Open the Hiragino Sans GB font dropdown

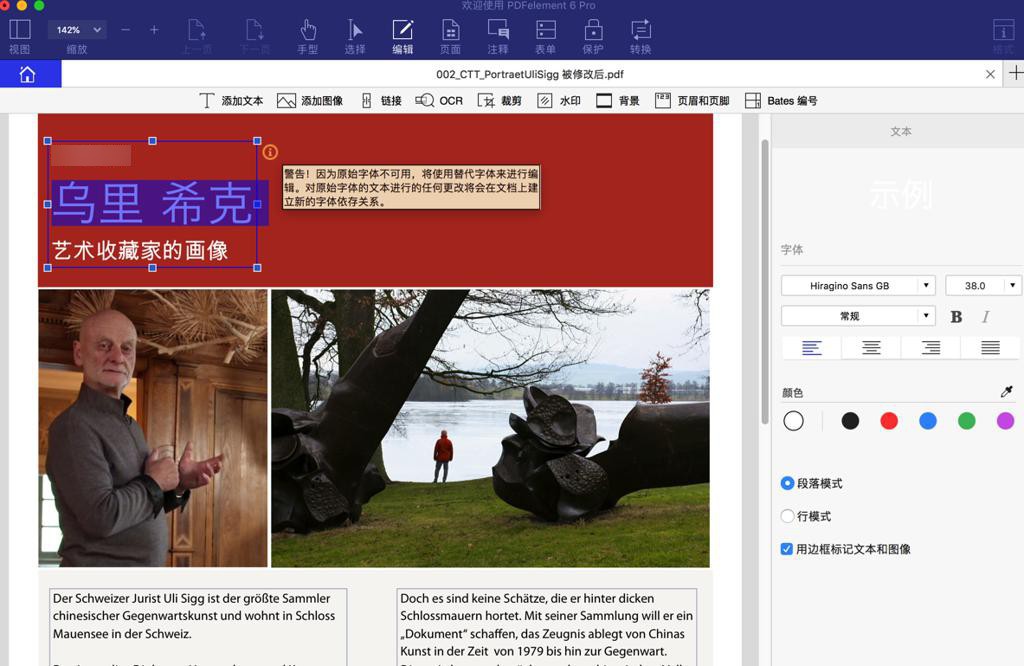pyautogui.click(x=858, y=286)
